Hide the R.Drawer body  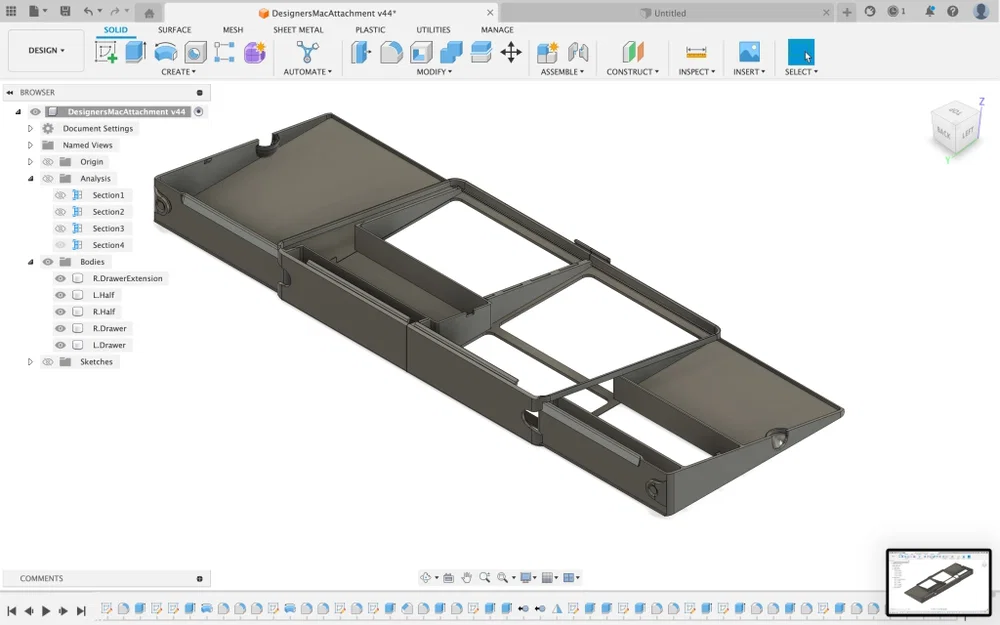pos(60,328)
